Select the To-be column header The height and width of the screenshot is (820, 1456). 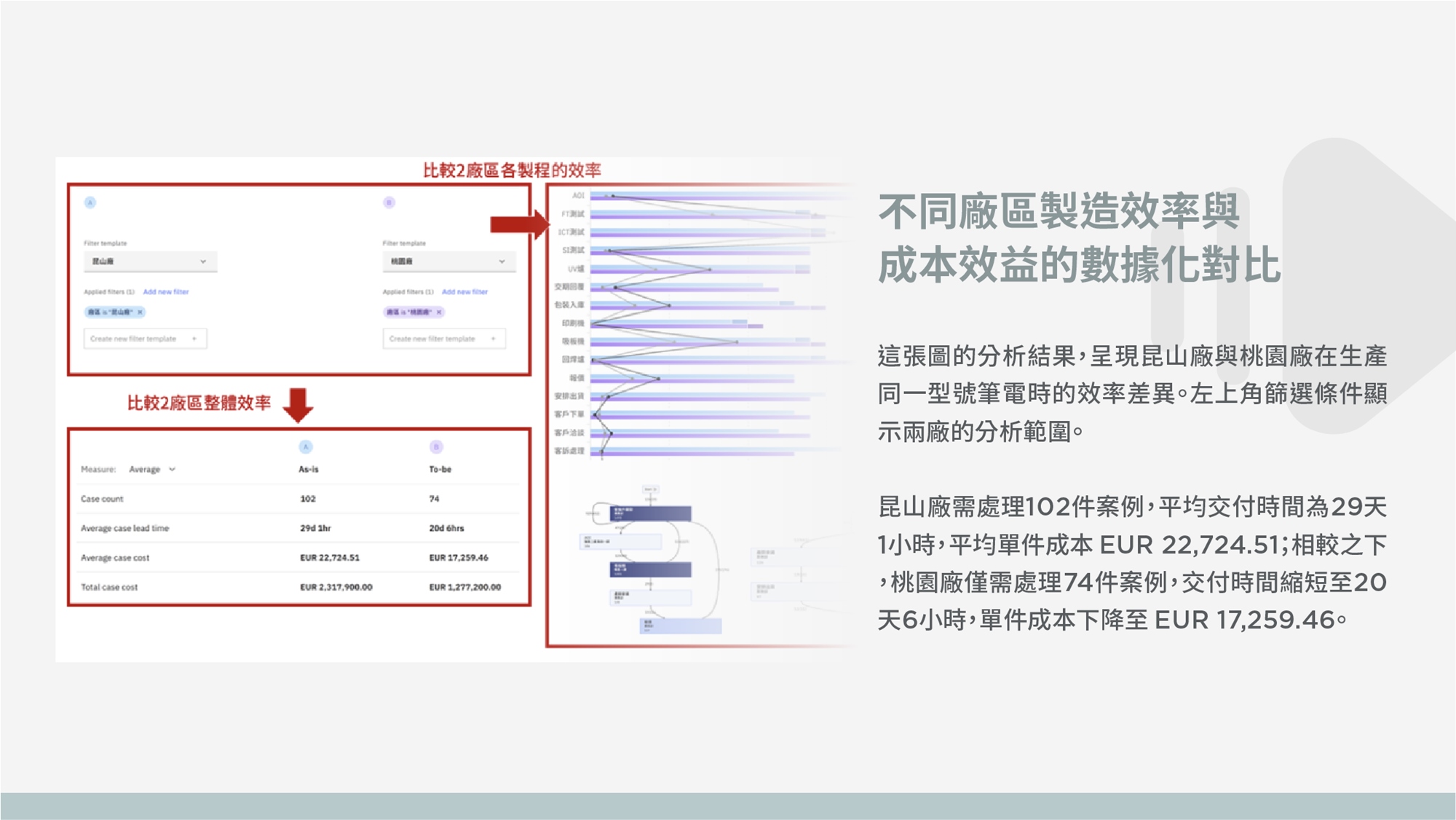tap(440, 469)
